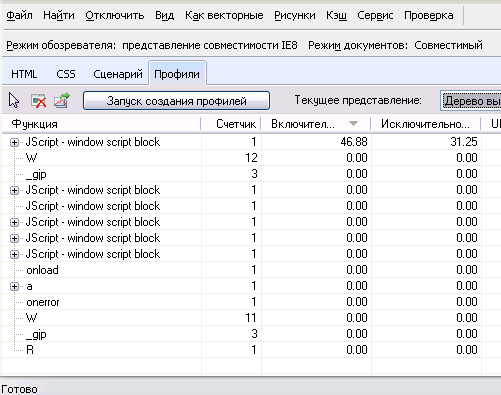Open the Проверка menu
Screen dimensions: 501x395
[429, 15]
